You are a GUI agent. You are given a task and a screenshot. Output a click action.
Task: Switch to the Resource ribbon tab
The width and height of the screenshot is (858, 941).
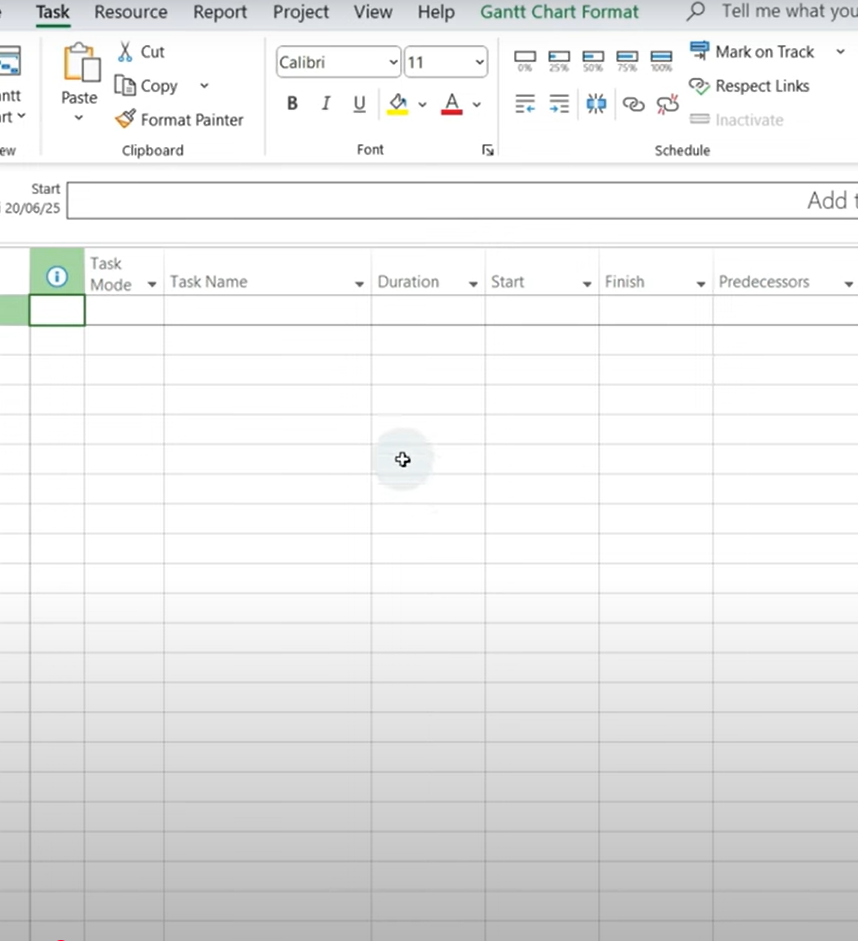point(130,13)
